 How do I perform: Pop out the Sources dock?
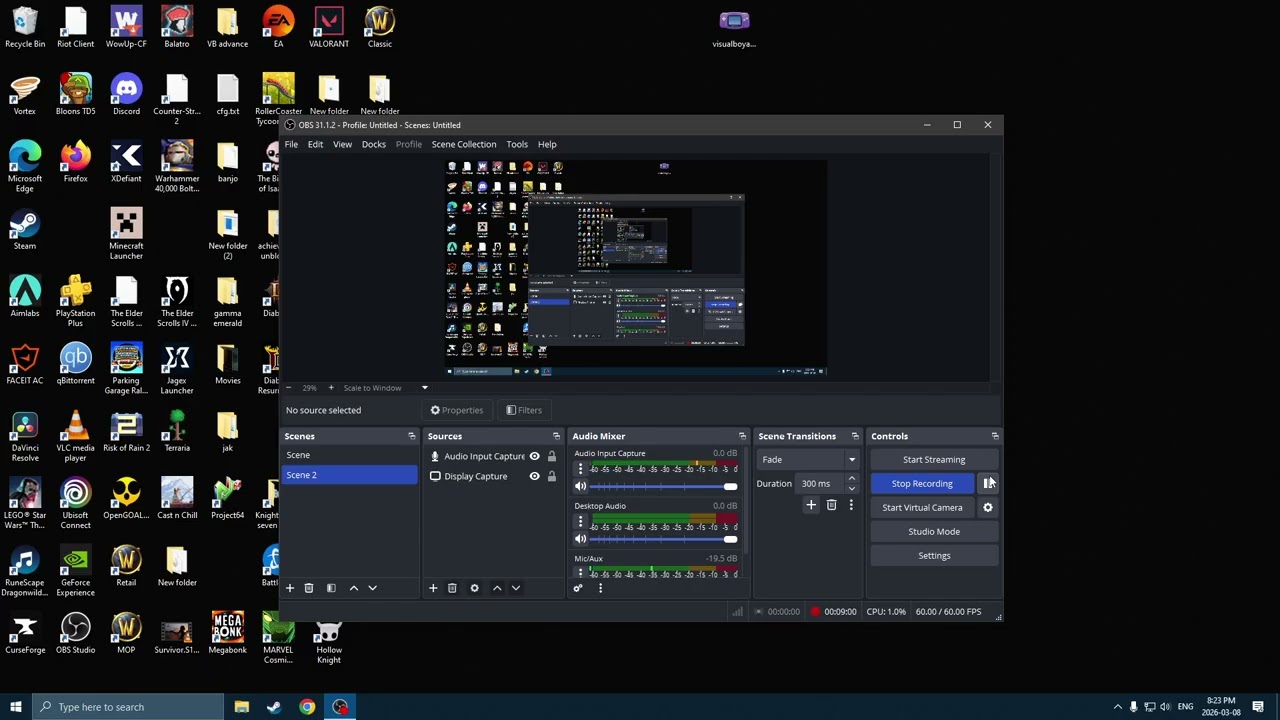pyautogui.click(x=556, y=436)
